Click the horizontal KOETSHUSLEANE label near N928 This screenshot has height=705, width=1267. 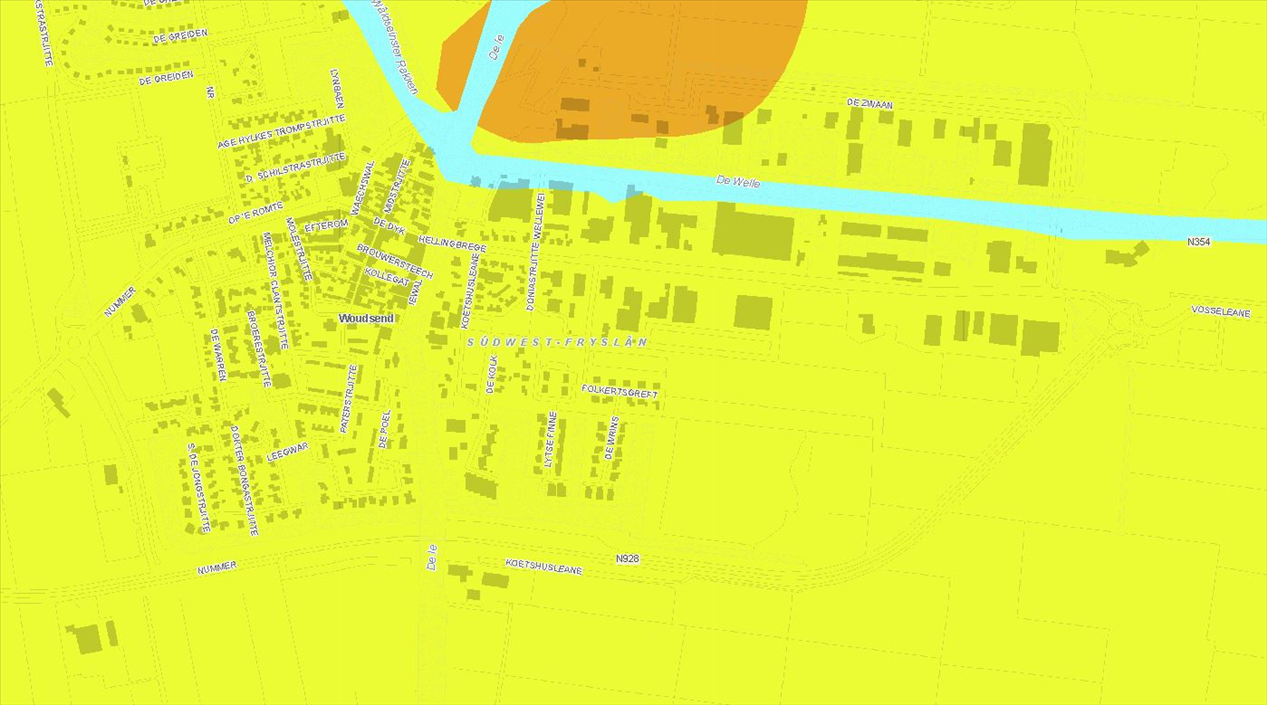coord(544,566)
